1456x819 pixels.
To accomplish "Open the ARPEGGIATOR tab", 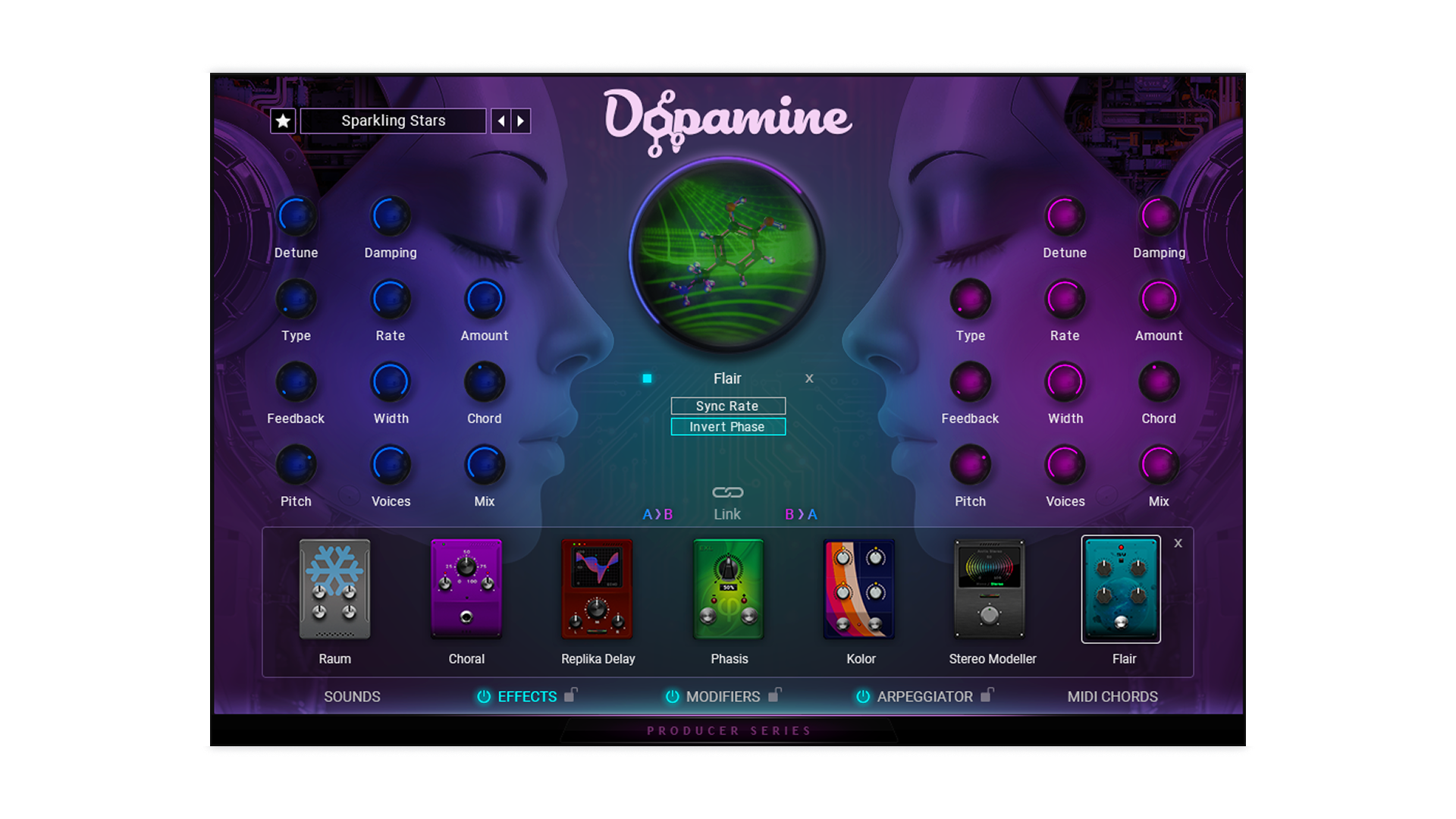I will click(924, 696).
